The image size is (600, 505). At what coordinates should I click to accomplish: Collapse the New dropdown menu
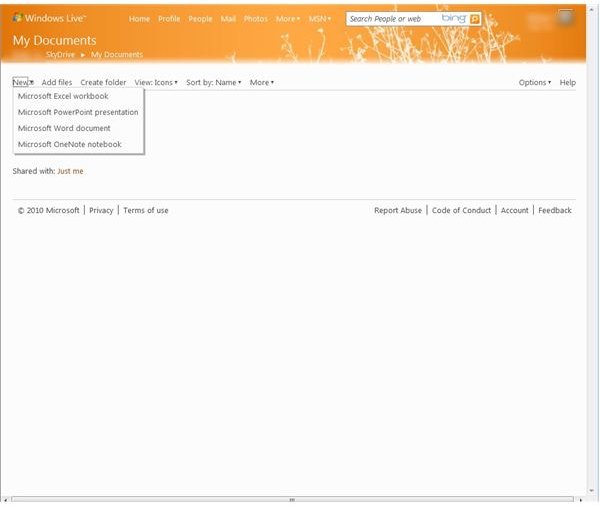tap(23, 82)
